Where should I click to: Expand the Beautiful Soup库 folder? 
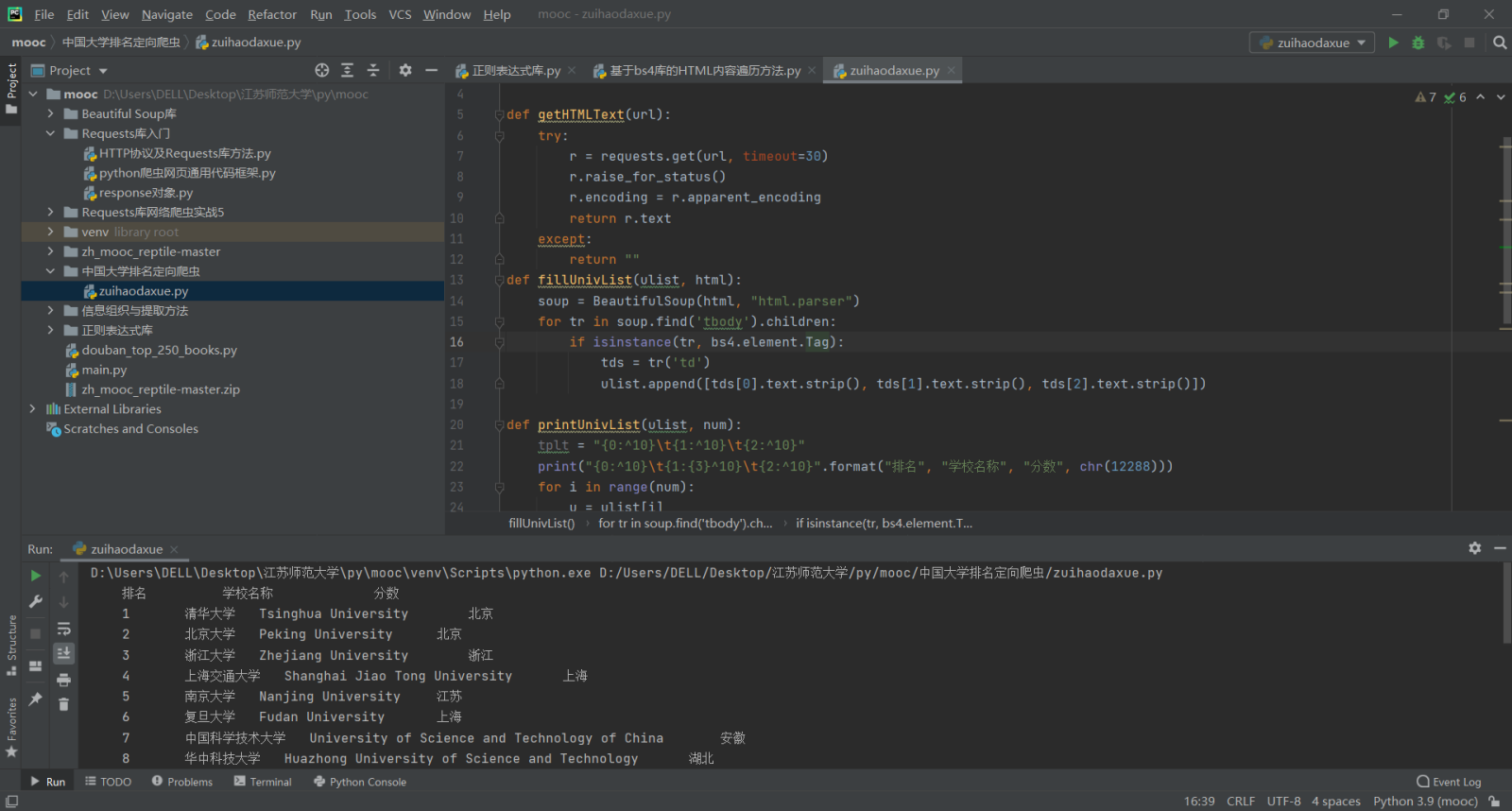pos(51,113)
